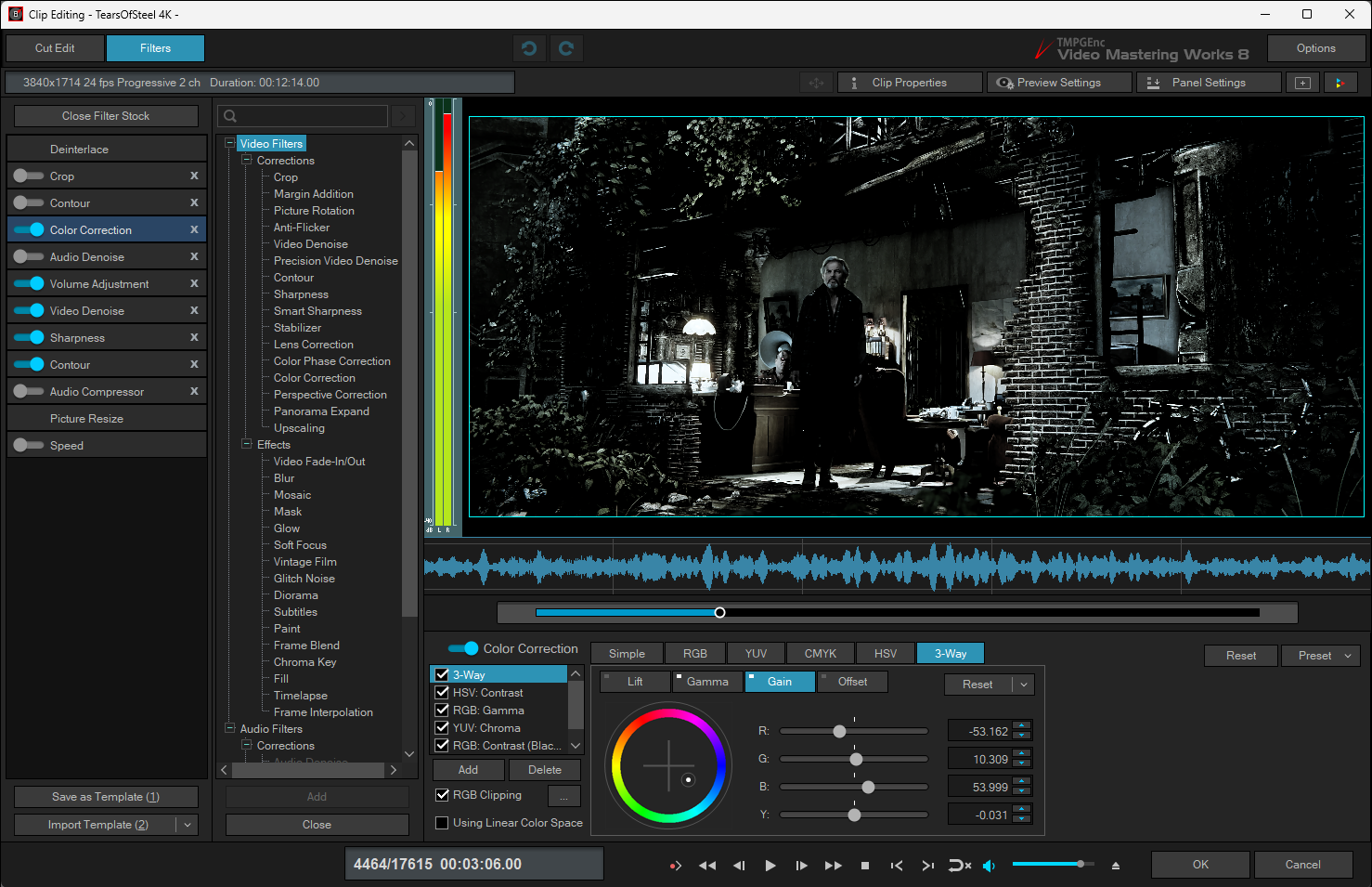This screenshot has width=1372, height=887.
Task: Collapse the video Corrections tree node under Video Filters
Action: pos(247,160)
